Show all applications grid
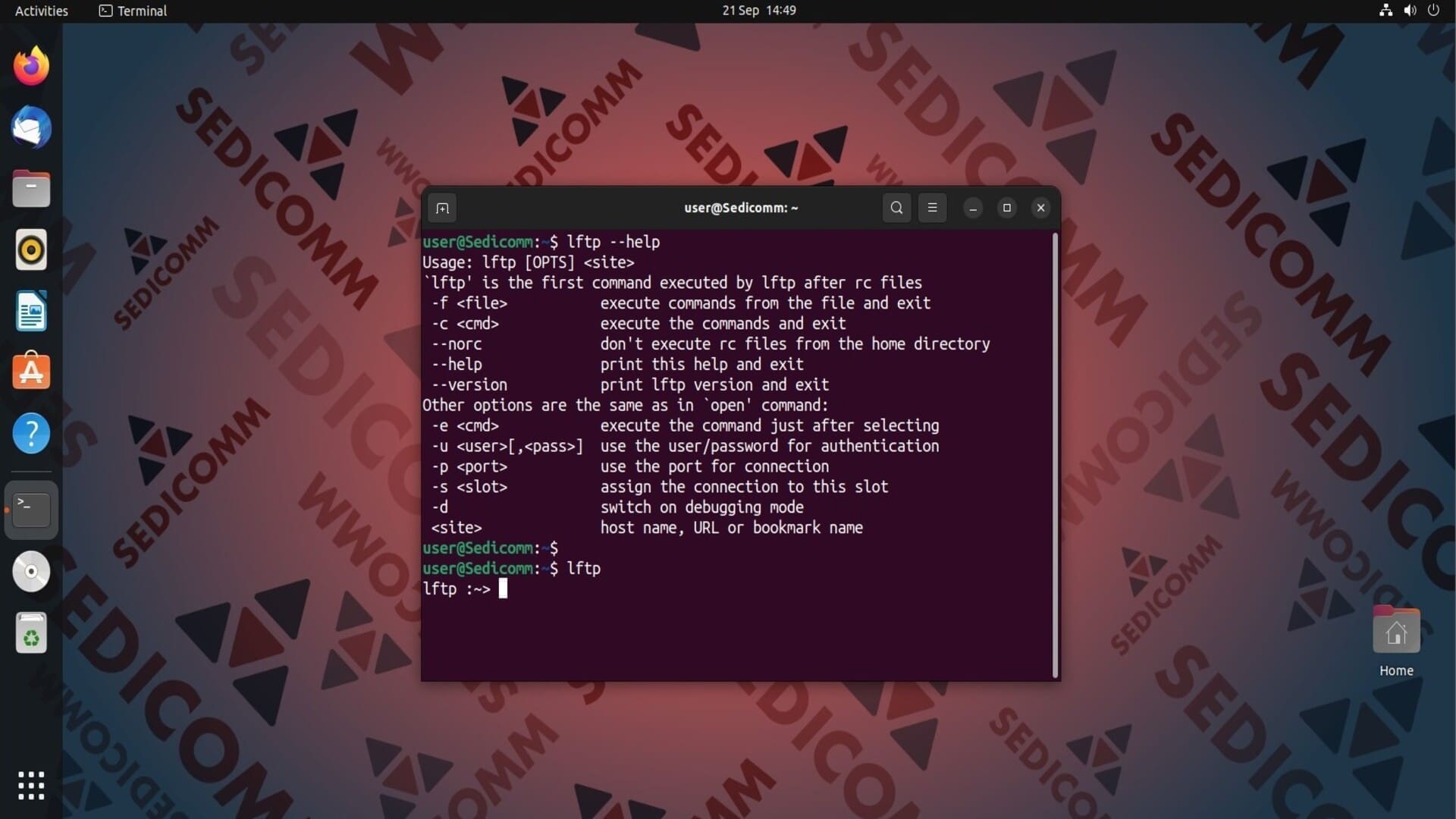This screenshot has height=819, width=1456. pos(31,786)
